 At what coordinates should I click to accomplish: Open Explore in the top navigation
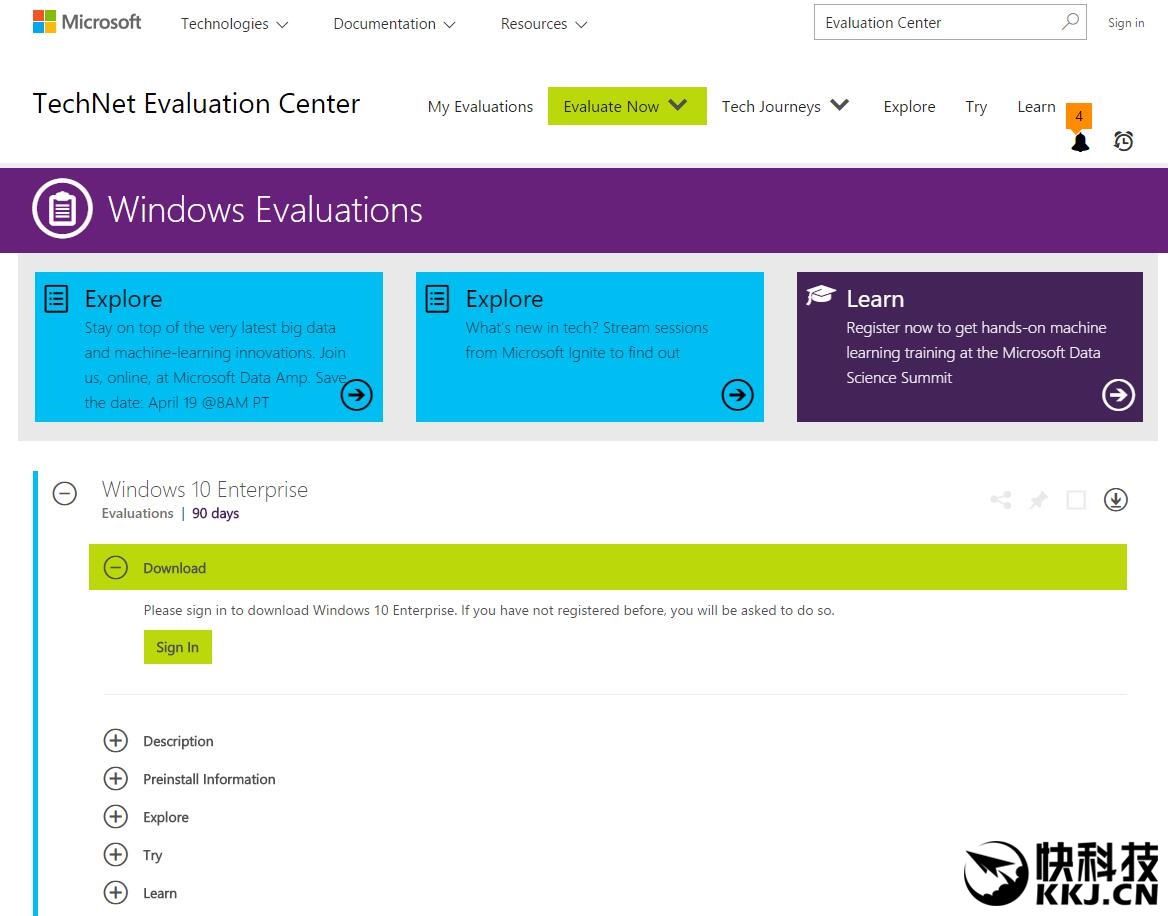910,106
